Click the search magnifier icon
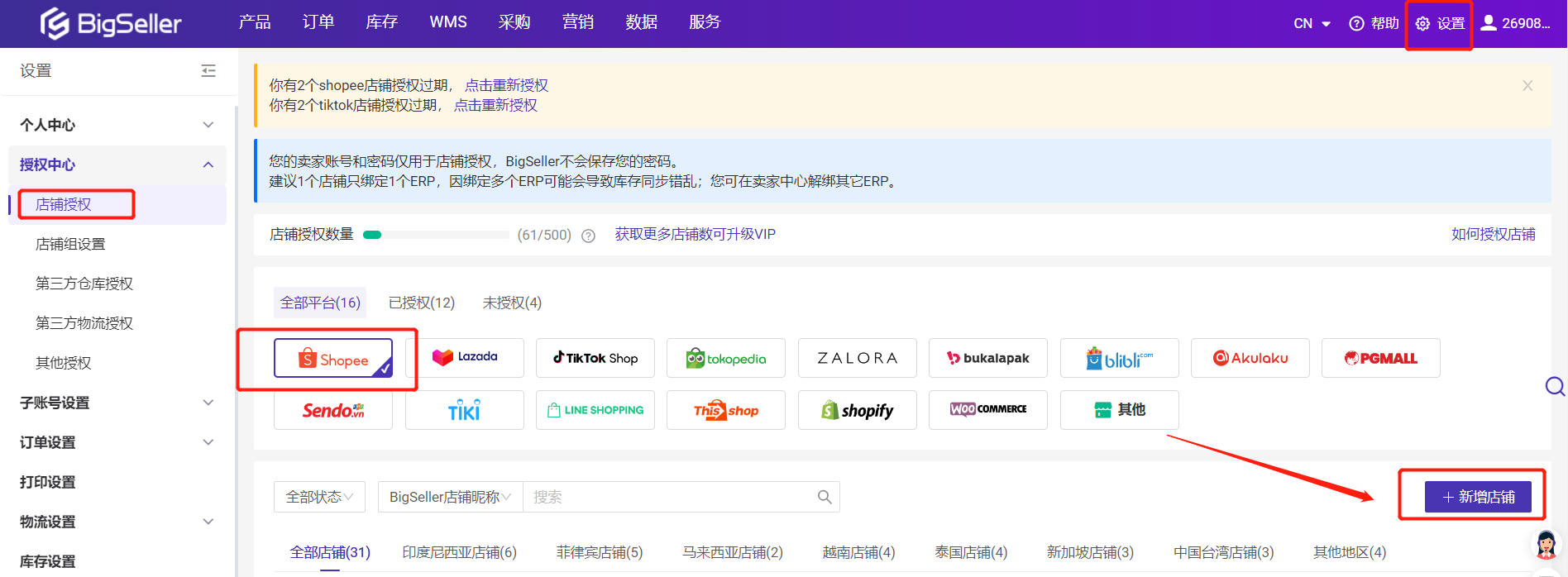The image size is (1568, 577). click(824, 497)
